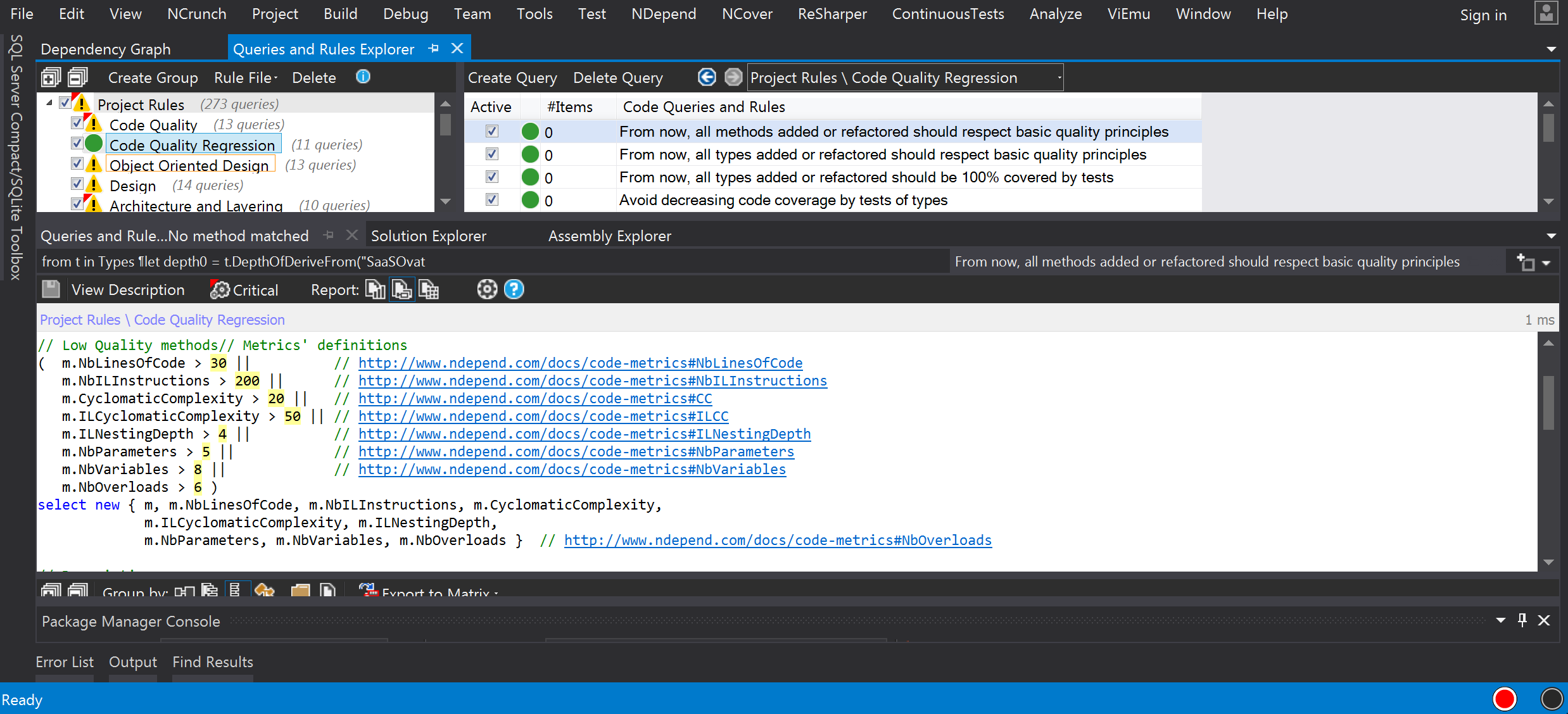
Task: Switch to the Solution Explorer tab
Action: [x=429, y=236]
